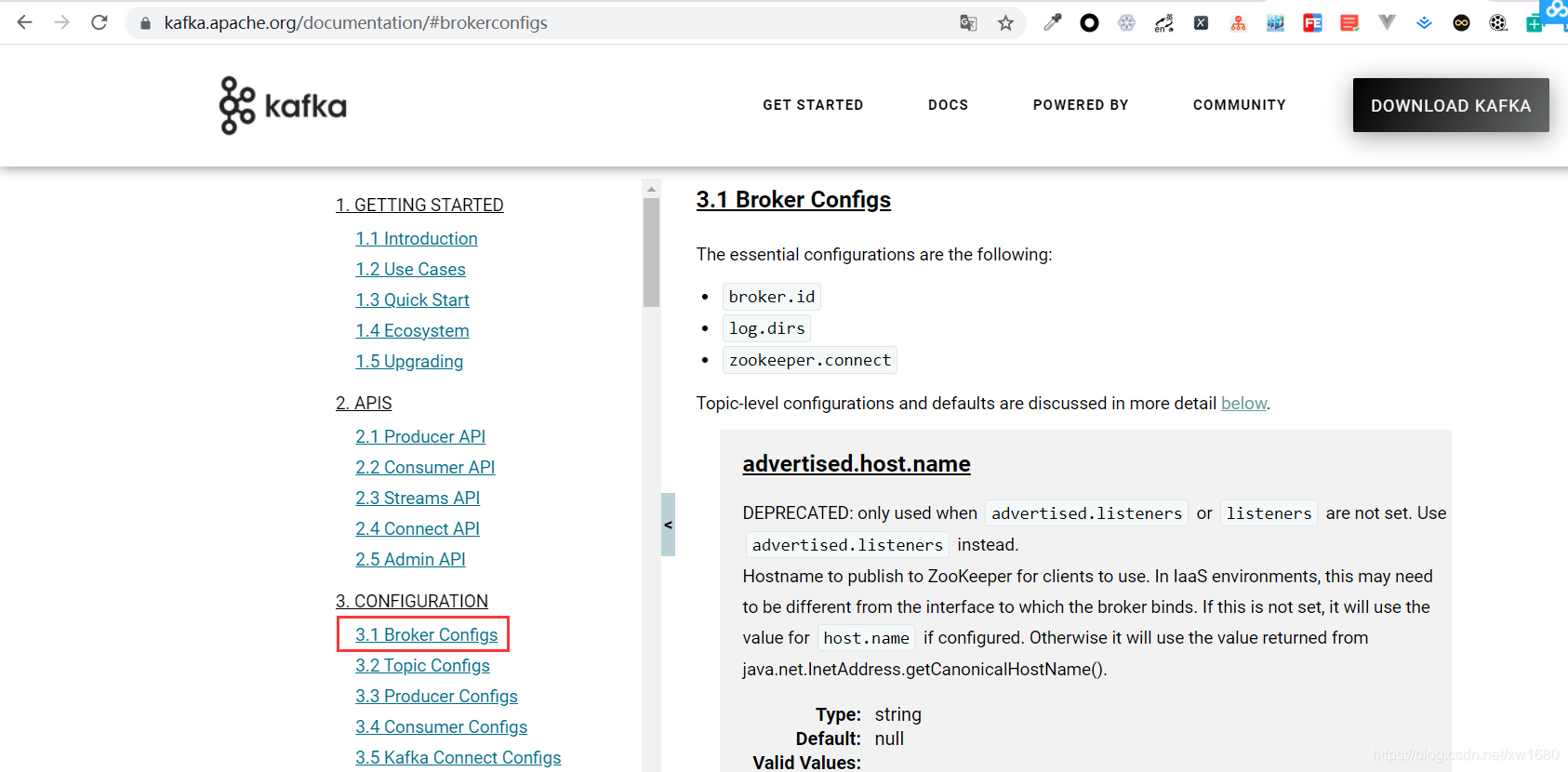Viewport: 1568px width, 772px height.
Task: Open the snowflake extension icon
Action: coord(1126,23)
